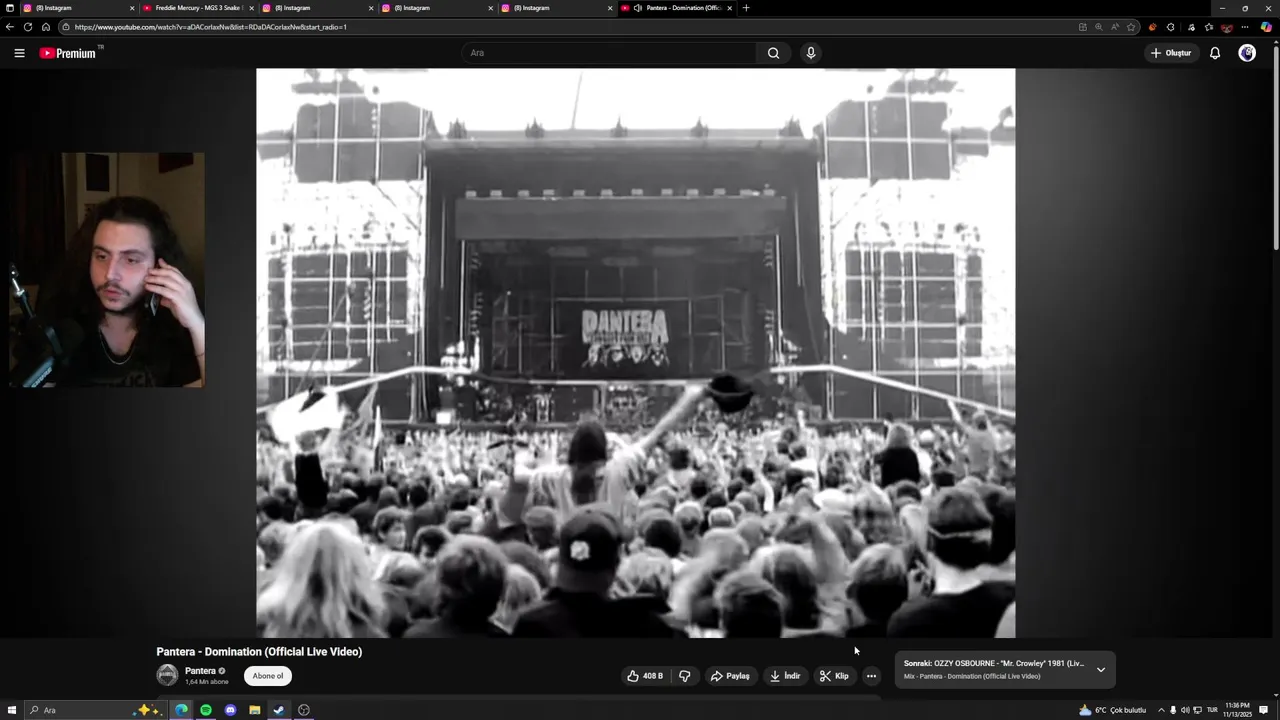This screenshot has width=1280, height=720.
Task: Start voice search with microphone icon
Action: click(x=811, y=53)
